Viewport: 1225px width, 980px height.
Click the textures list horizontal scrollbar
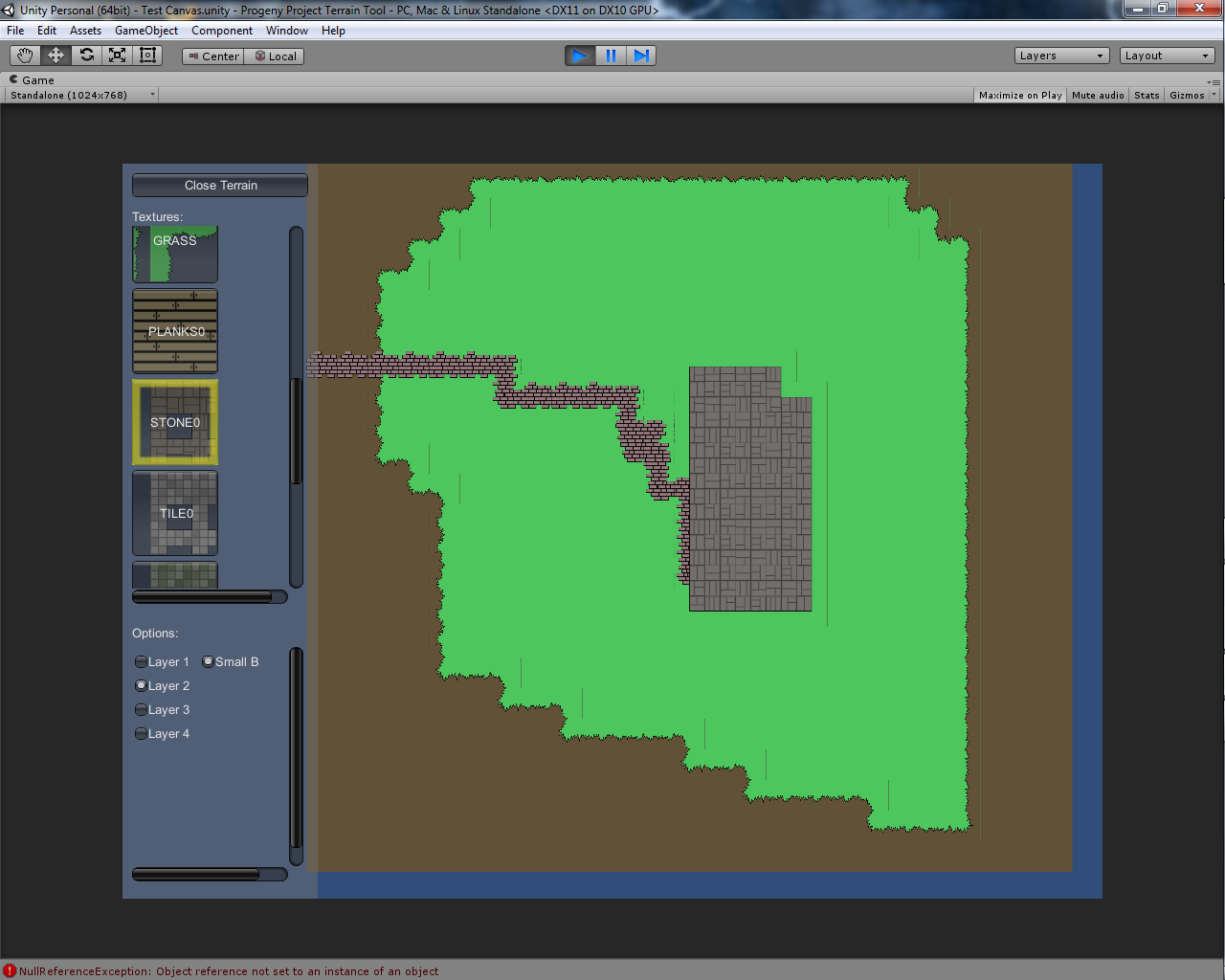point(210,597)
